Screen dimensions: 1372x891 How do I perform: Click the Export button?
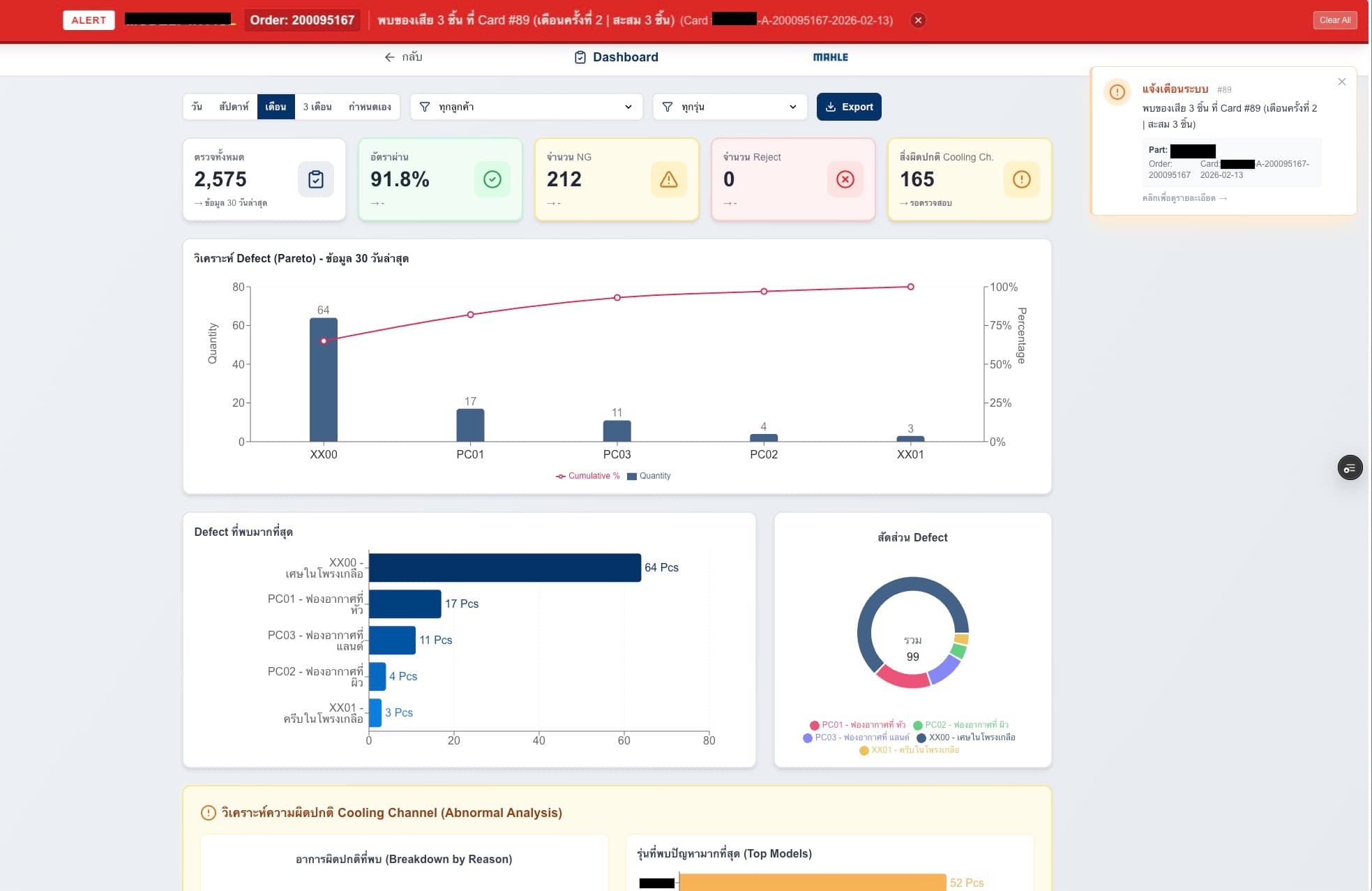pyautogui.click(x=849, y=107)
